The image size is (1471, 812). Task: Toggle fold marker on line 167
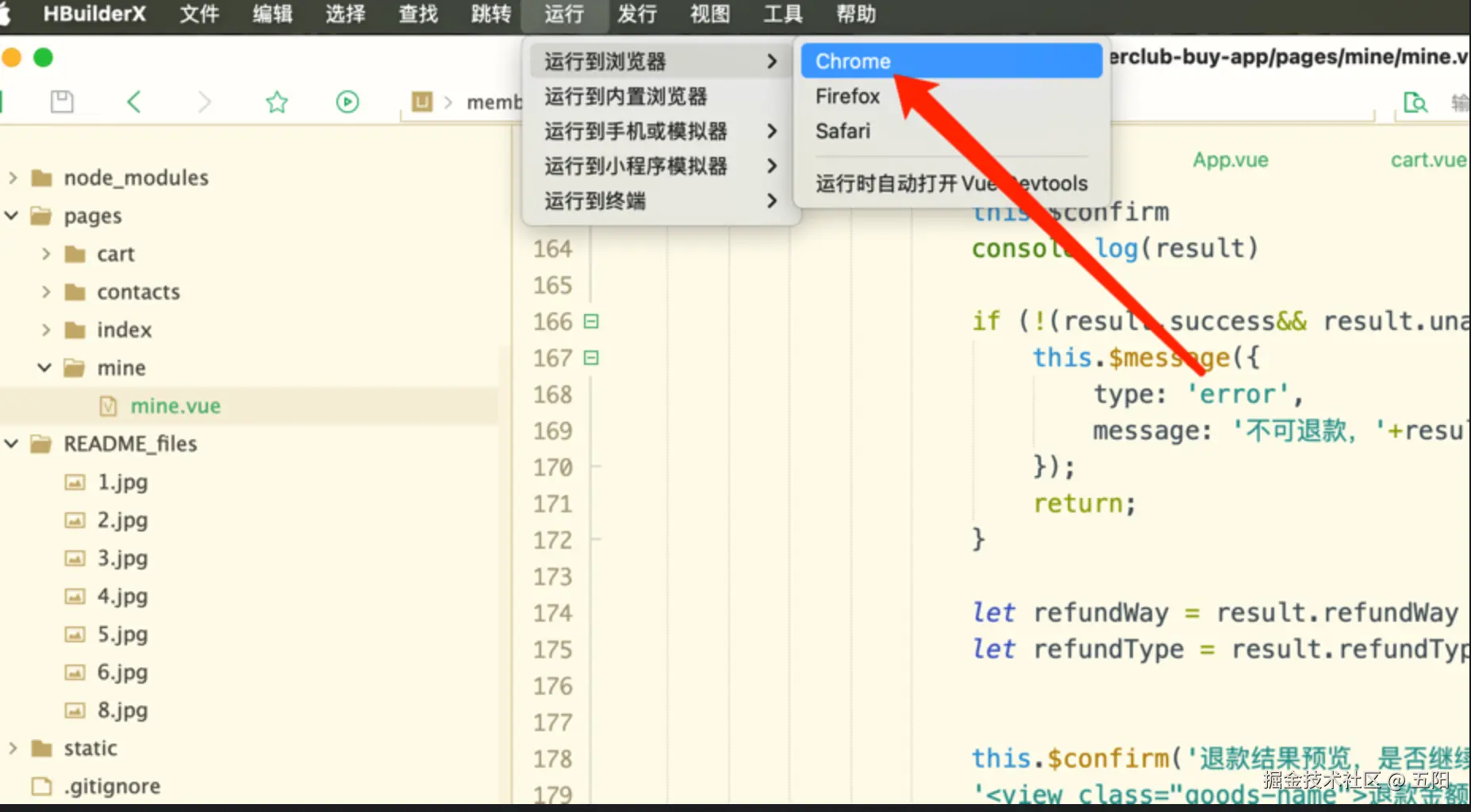tap(591, 358)
